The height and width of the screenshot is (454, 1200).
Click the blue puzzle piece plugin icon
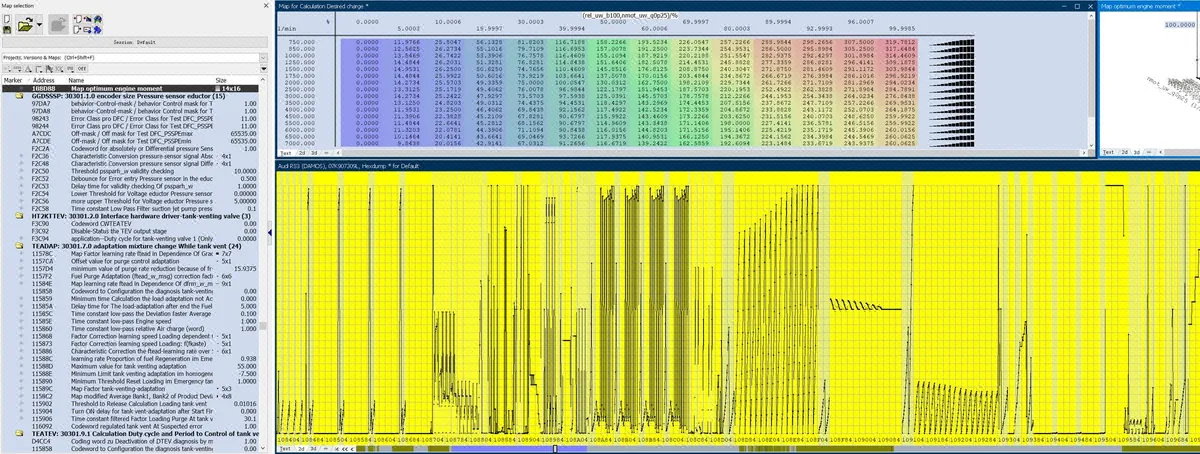click(x=97, y=30)
